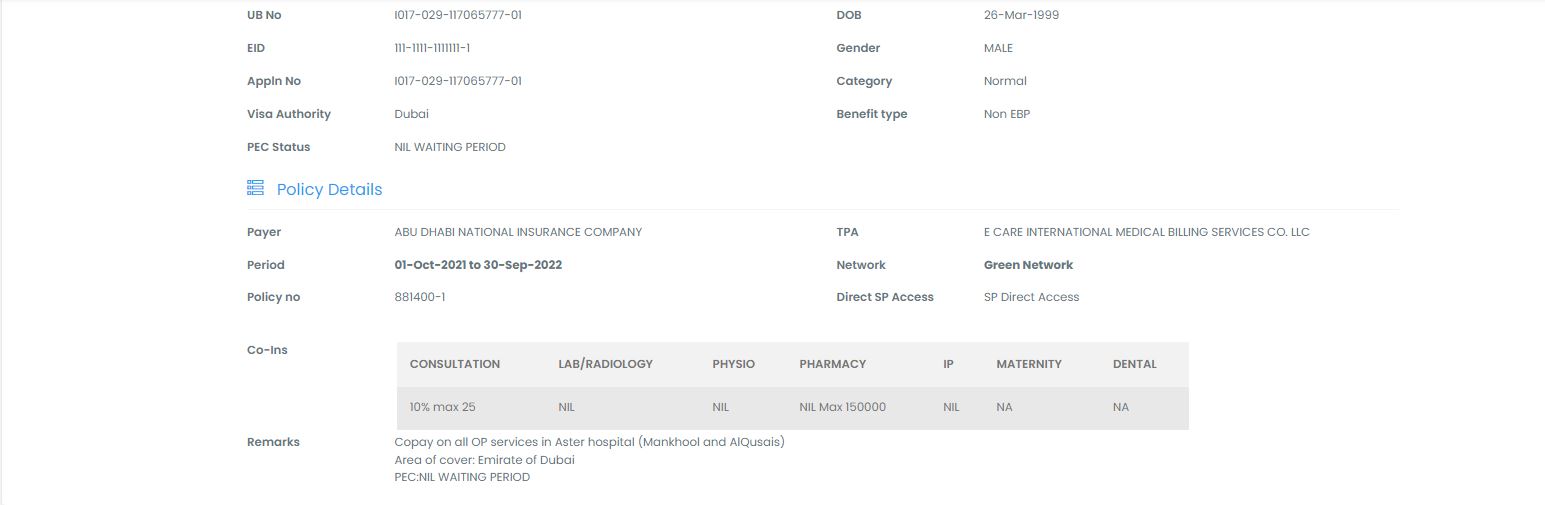This screenshot has width=1545, height=505.
Task: Click the Non EBP benefit type value
Action: (1006, 114)
